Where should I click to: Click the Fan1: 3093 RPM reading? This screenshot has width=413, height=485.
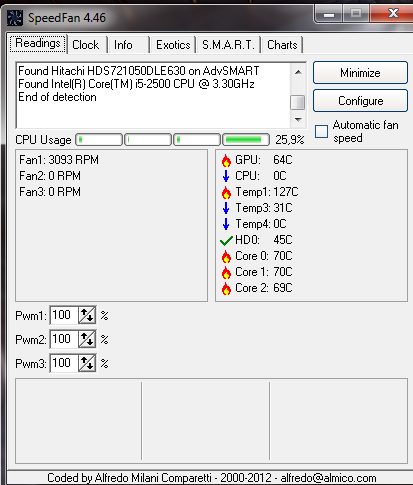[59, 160]
